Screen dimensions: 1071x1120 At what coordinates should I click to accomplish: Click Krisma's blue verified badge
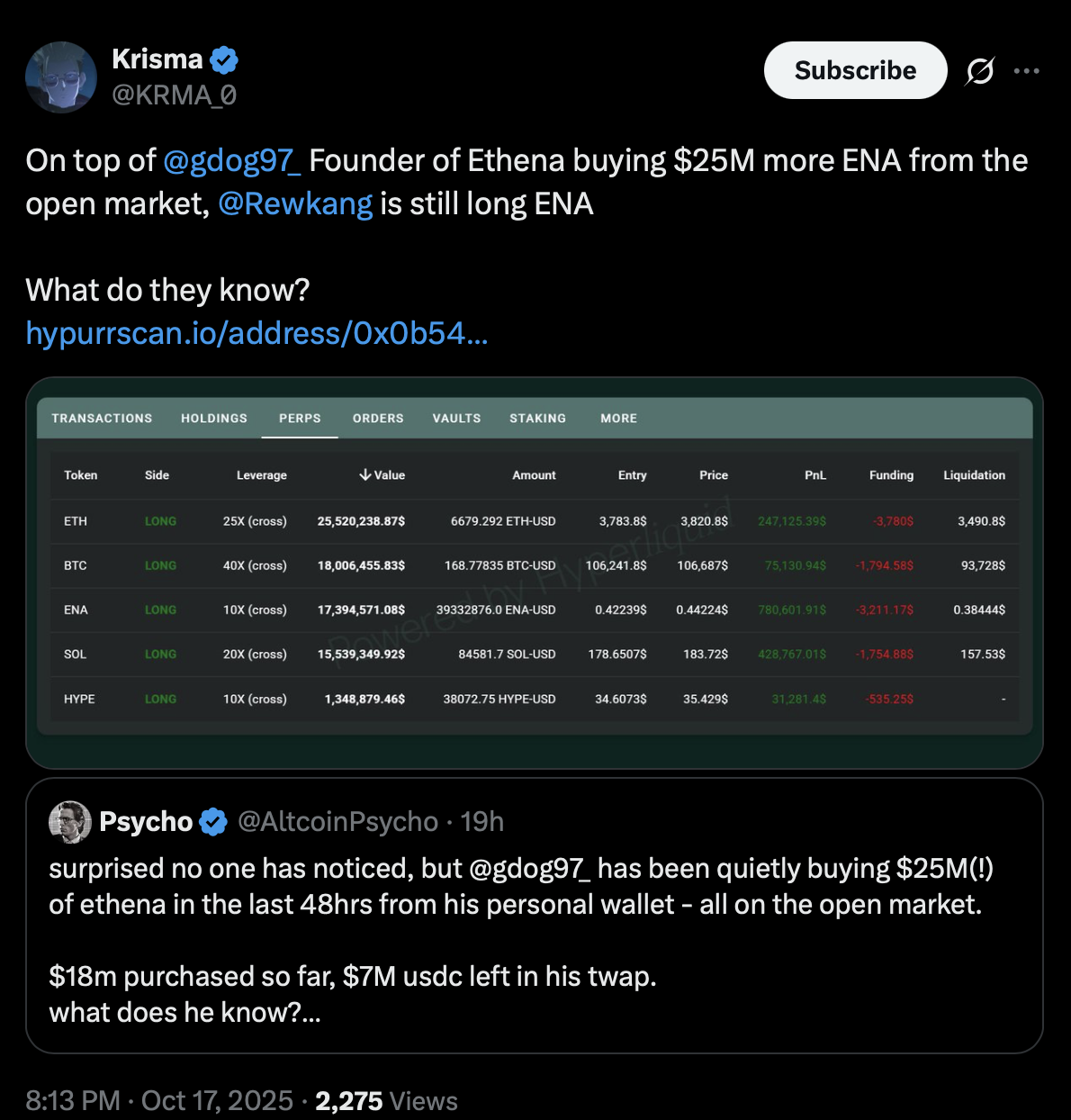224,60
